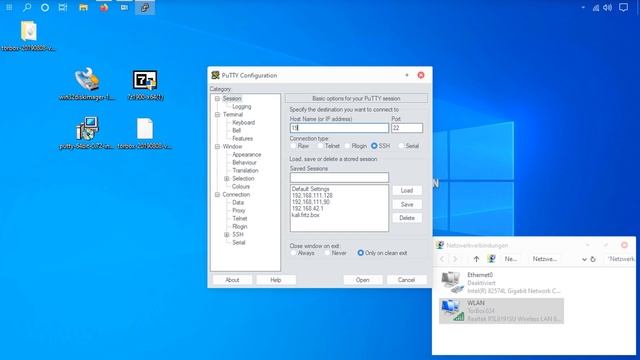The height and width of the screenshot is (360, 640).
Task: Select Default Settings saved session
Action: point(311,189)
